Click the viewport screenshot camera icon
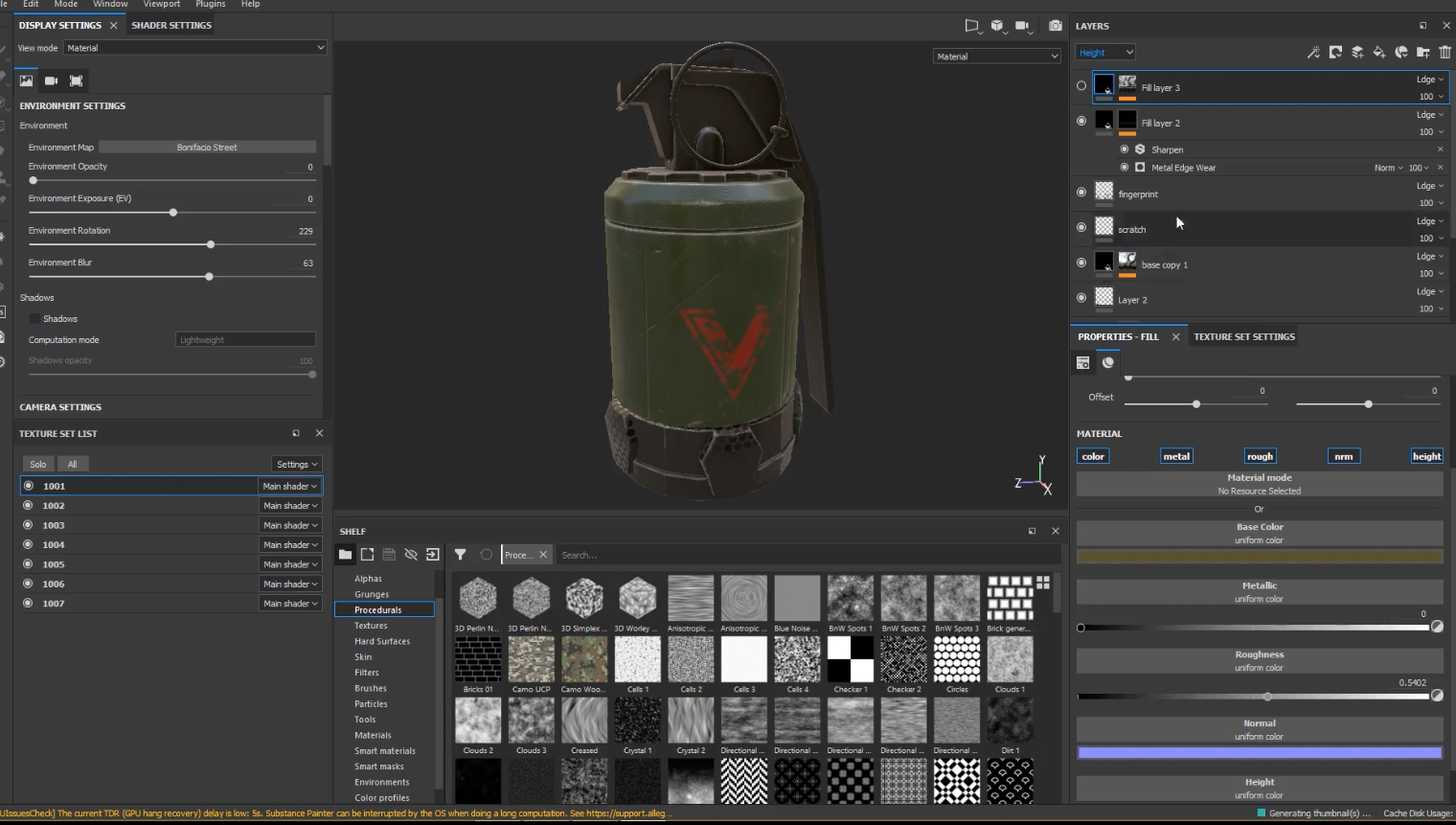The width and height of the screenshot is (1456, 825). [1055, 26]
